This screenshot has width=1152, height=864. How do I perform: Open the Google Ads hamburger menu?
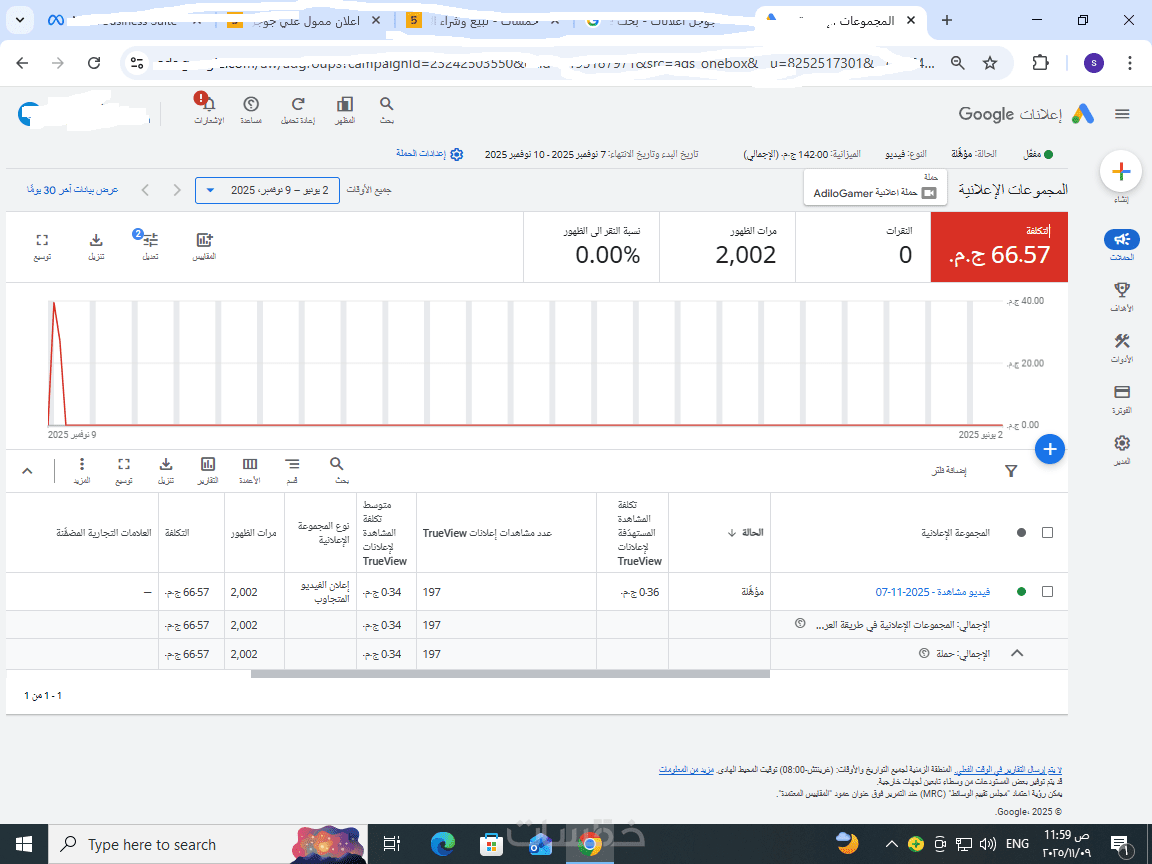coord(1122,114)
